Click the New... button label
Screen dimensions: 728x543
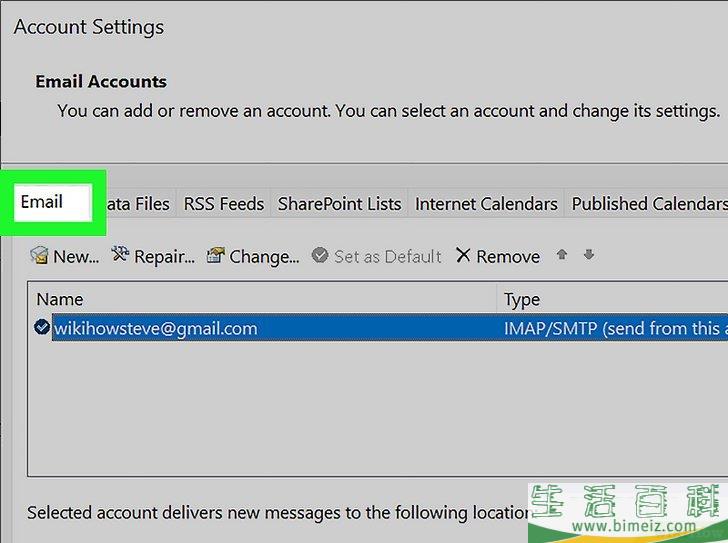click(x=76, y=257)
